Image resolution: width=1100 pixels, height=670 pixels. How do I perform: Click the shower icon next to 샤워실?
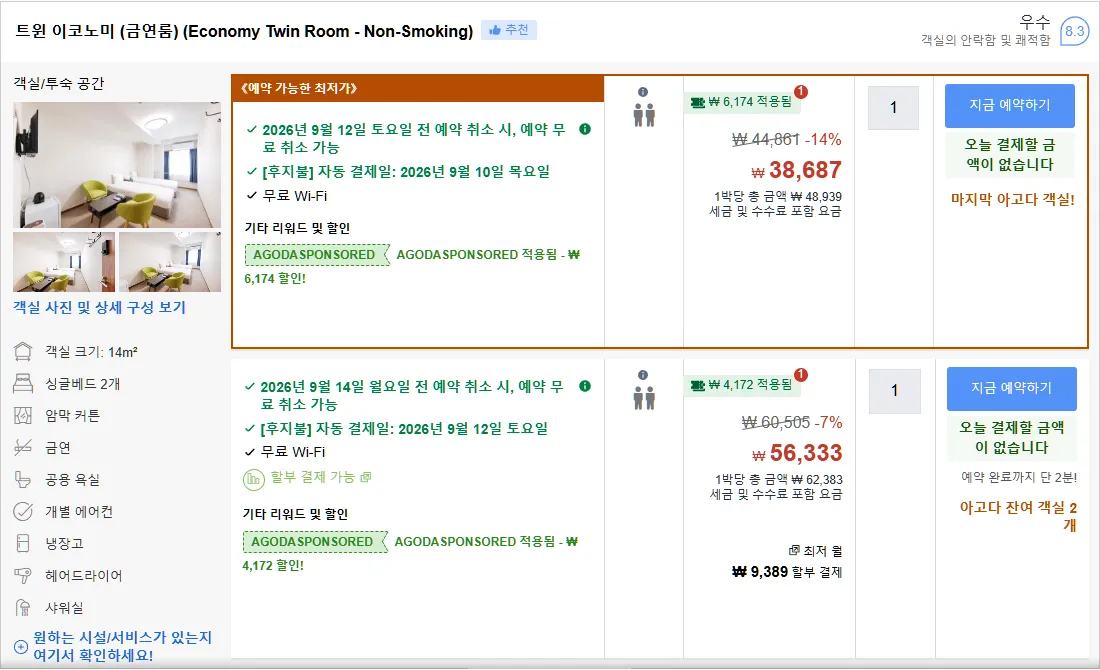click(23, 608)
